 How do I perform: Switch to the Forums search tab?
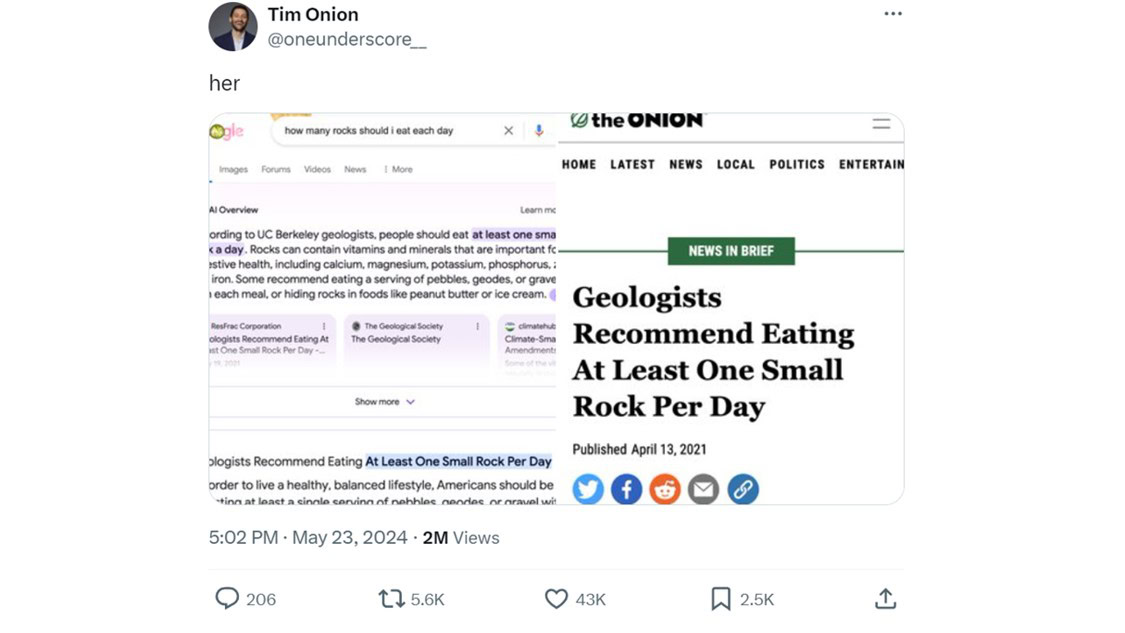pyautogui.click(x=276, y=170)
